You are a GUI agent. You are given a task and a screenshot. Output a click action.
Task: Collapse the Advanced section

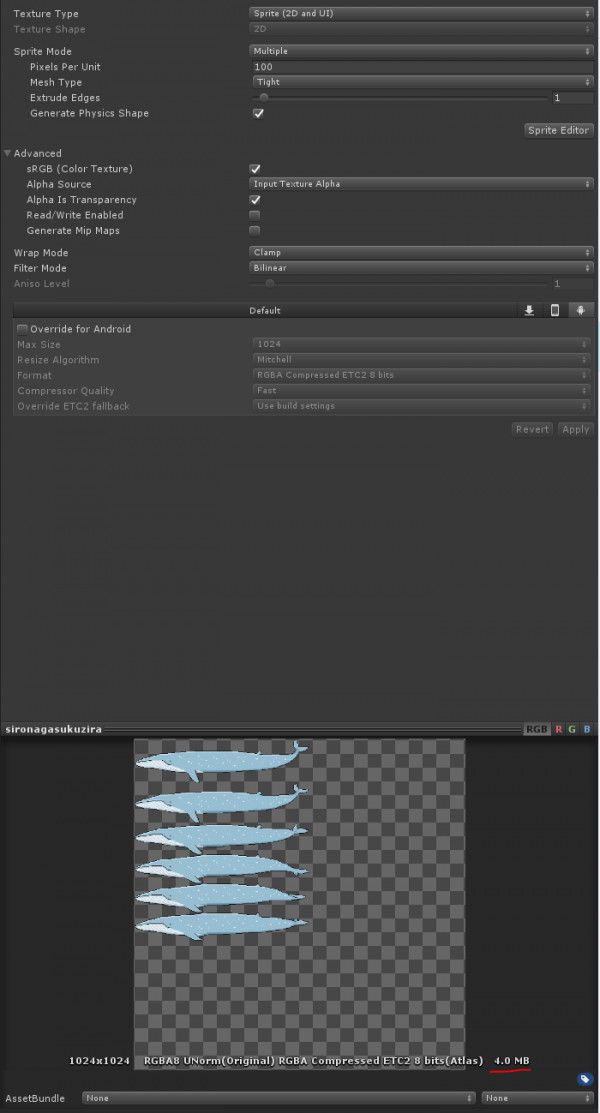pos(7,153)
